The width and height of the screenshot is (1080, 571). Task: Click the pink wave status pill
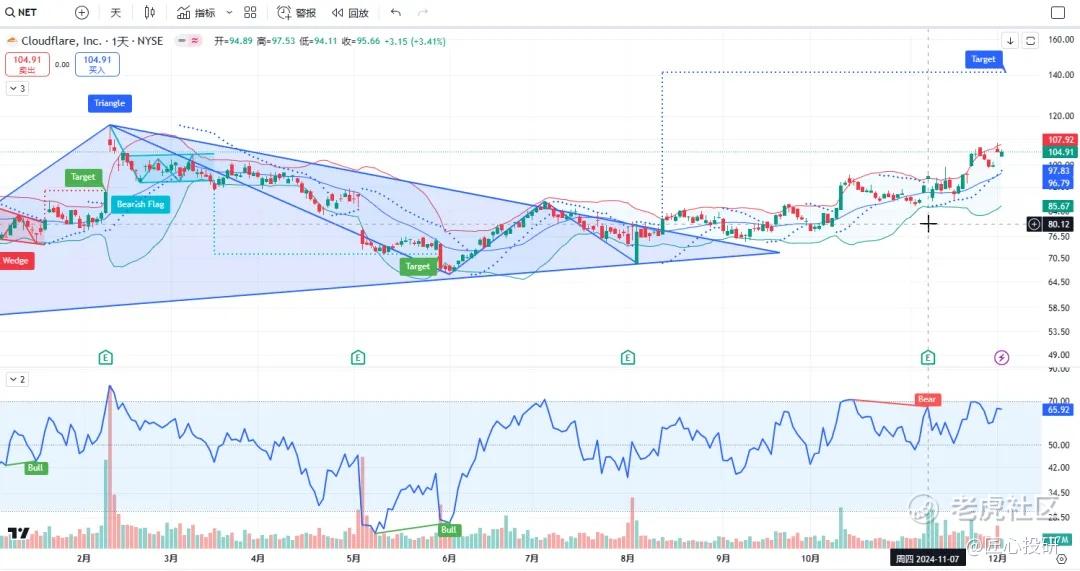[x=195, y=41]
